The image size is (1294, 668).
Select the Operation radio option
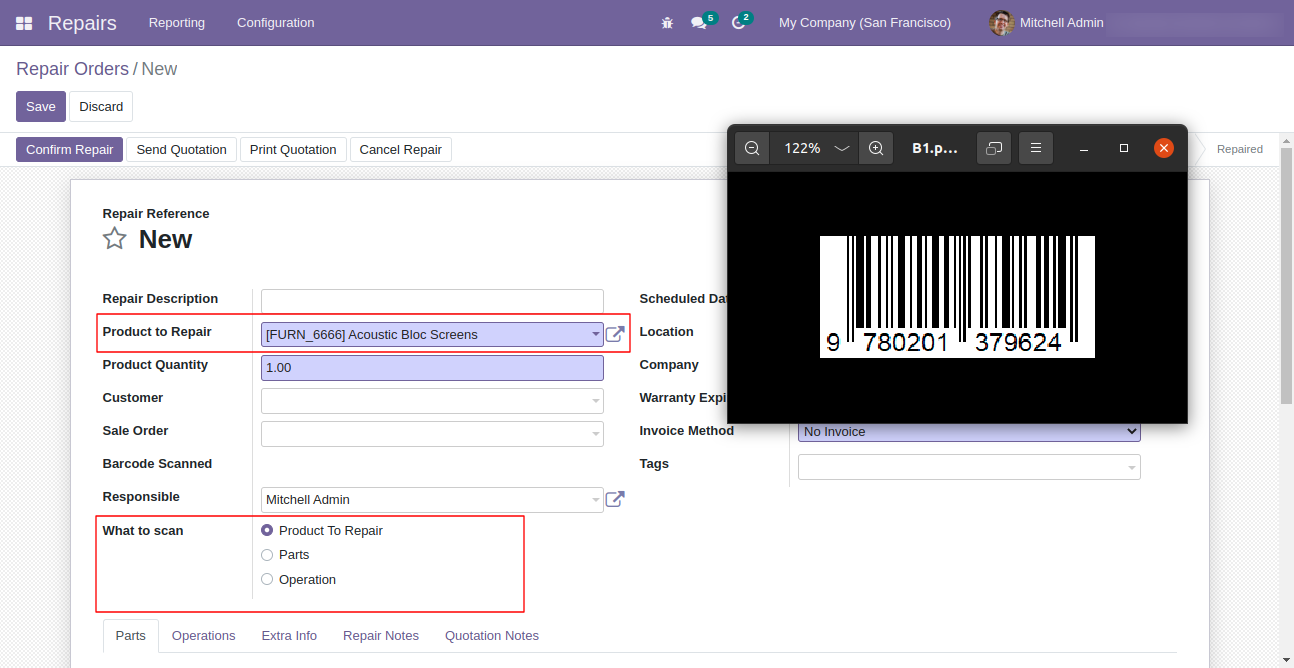click(267, 579)
